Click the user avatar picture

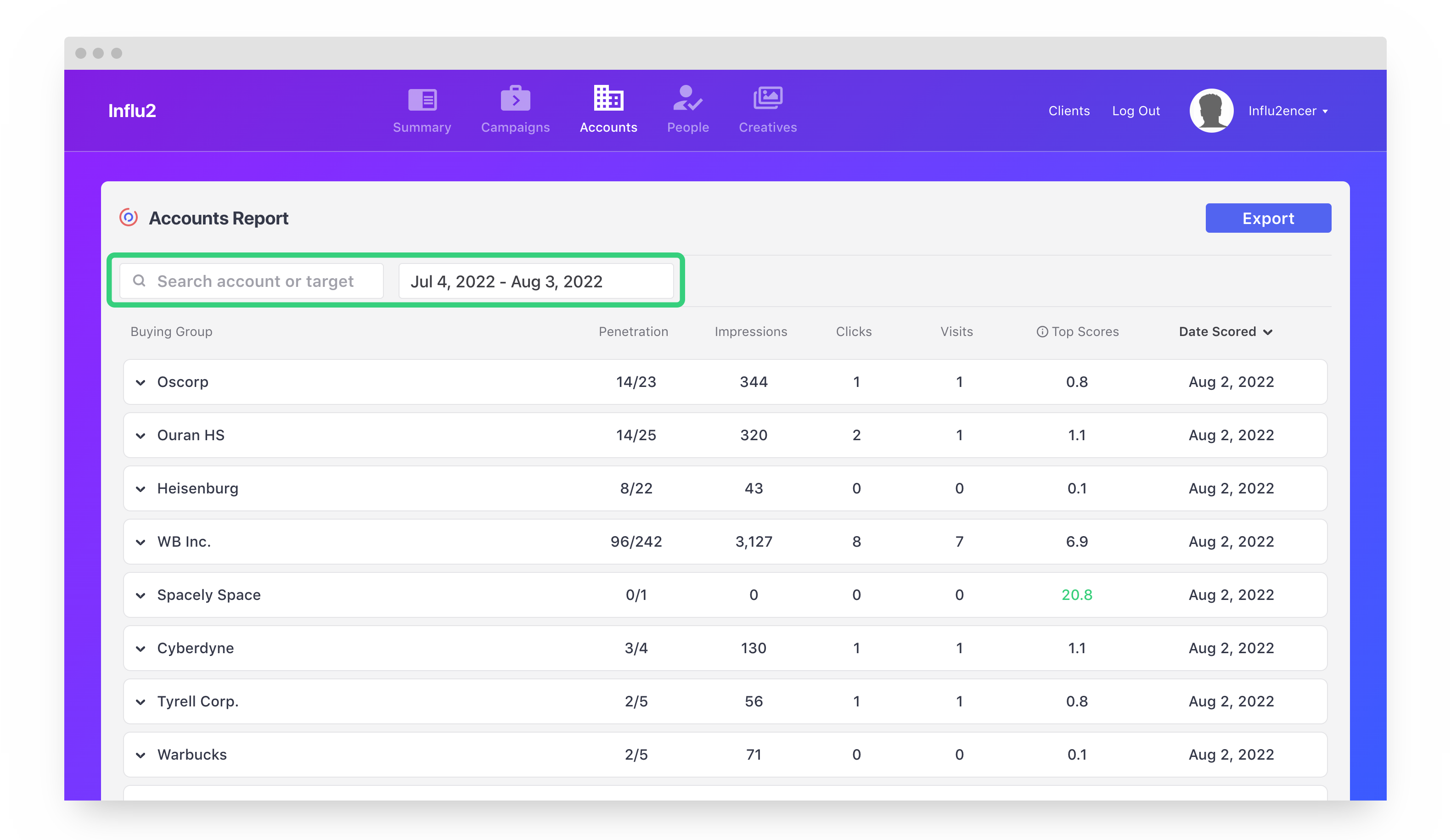(x=1211, y=111)
